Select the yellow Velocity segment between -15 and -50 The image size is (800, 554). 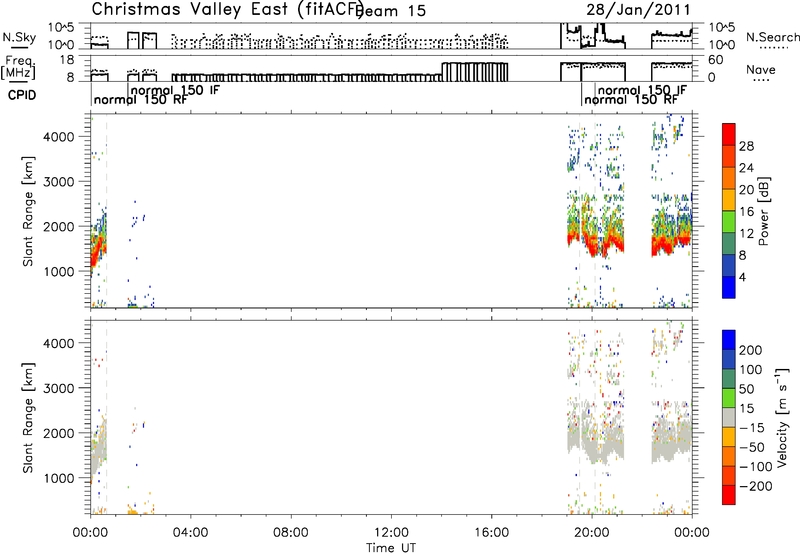pos(729,437)
